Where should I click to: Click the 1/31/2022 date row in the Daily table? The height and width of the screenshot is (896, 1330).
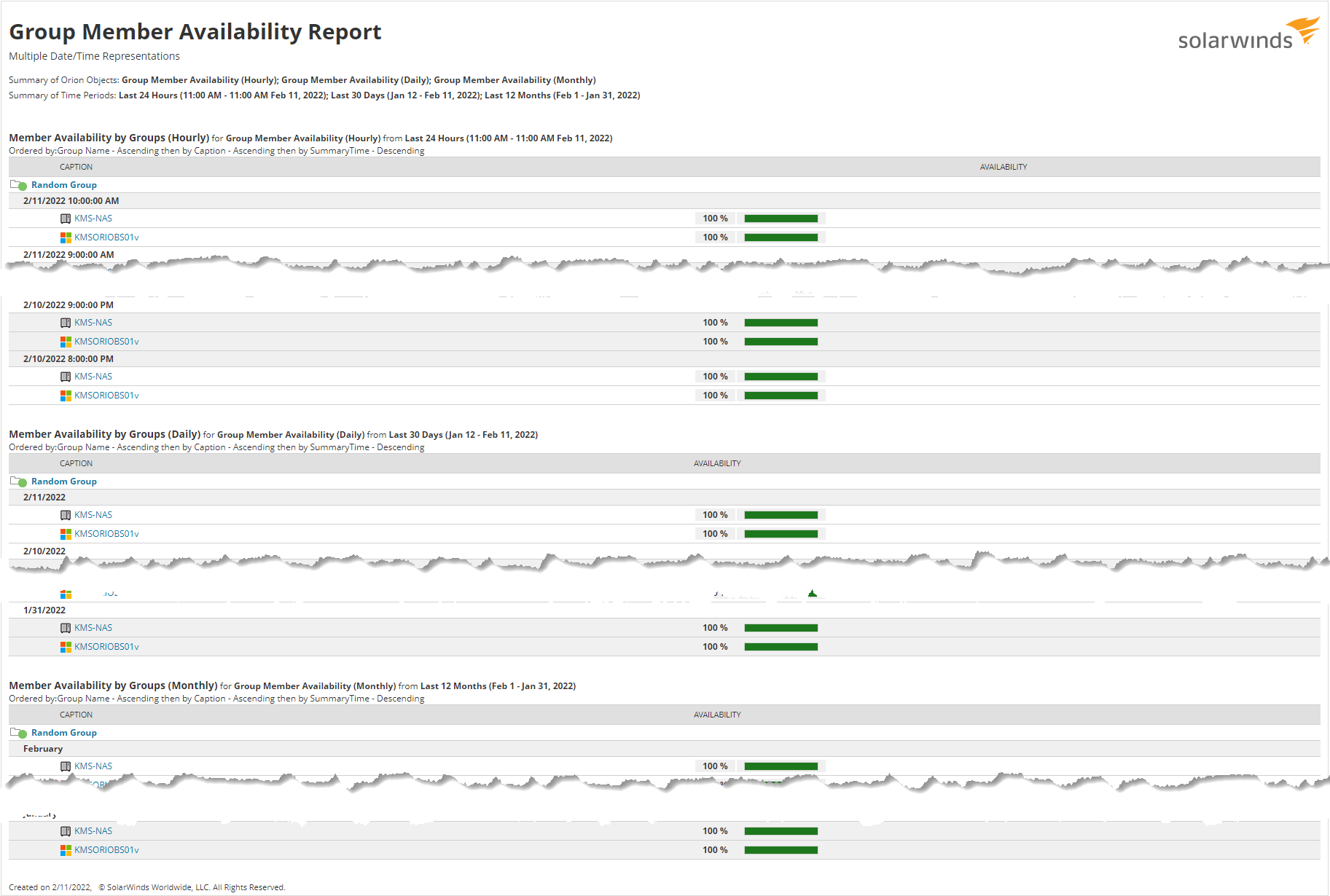pyautogui.click(x=665, y=610)
